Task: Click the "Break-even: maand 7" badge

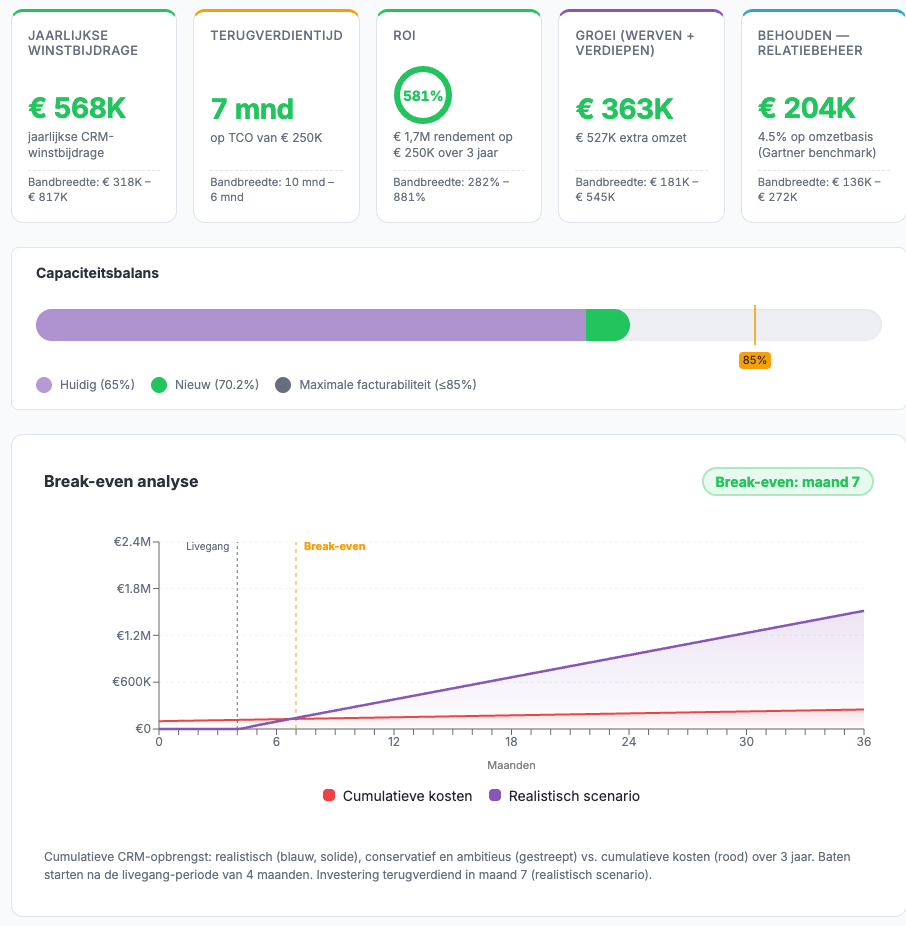Action: (788, 482)
